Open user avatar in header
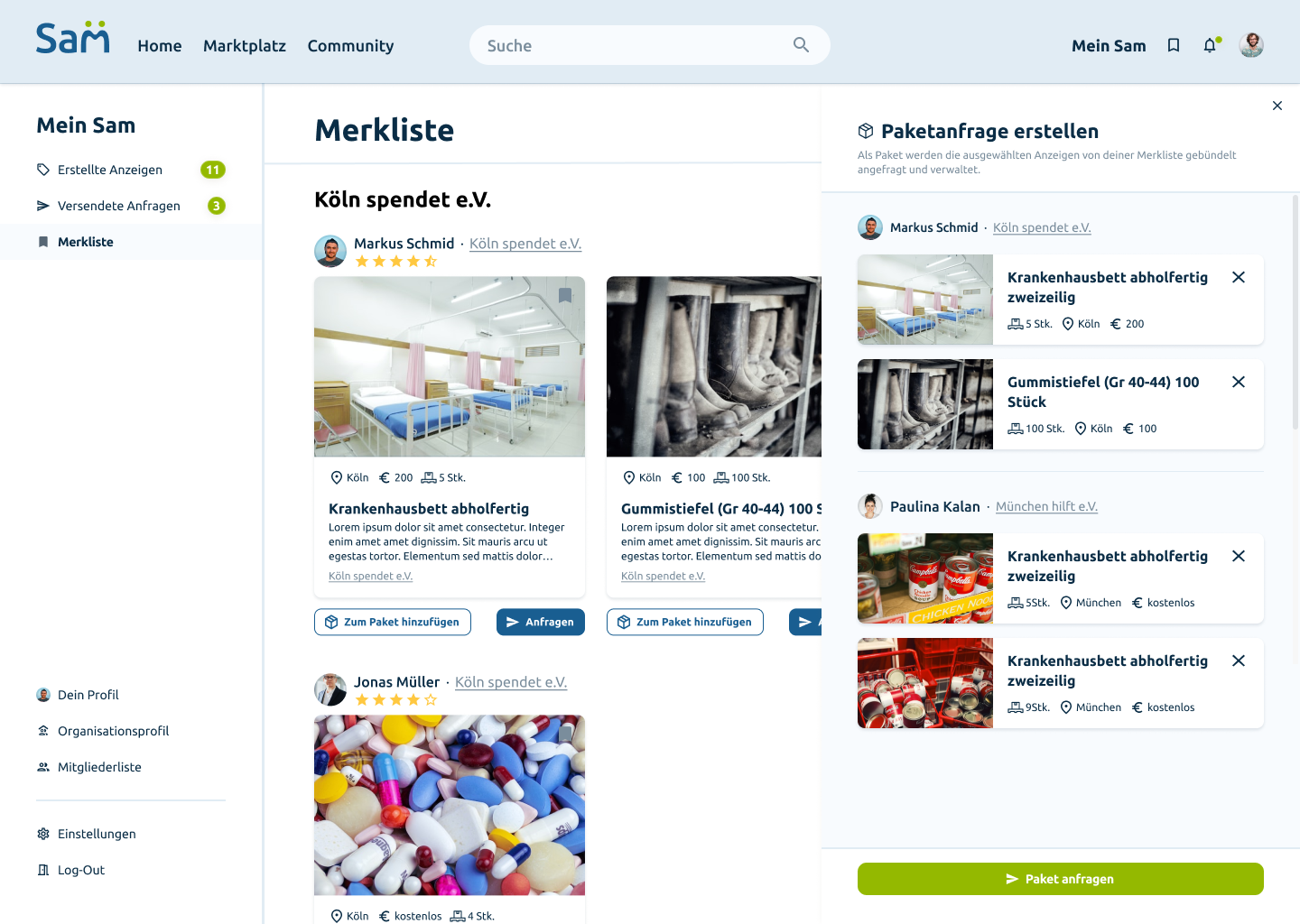Viewport: 1300px width, 924px height. point(1251,45)
